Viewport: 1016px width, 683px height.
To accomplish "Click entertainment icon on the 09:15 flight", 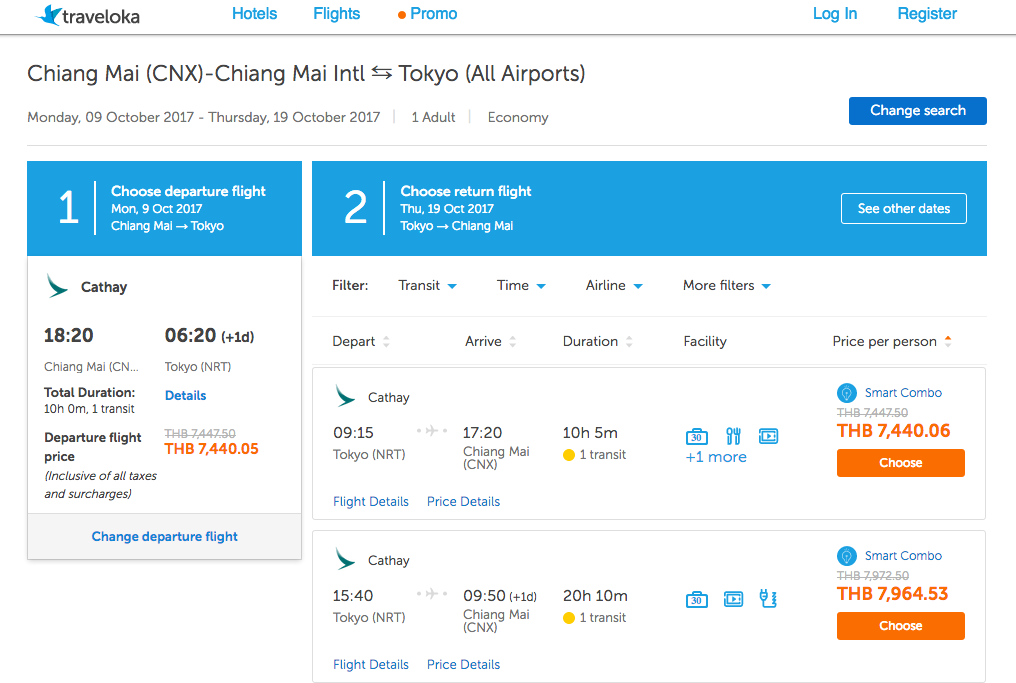I will 768,436.
